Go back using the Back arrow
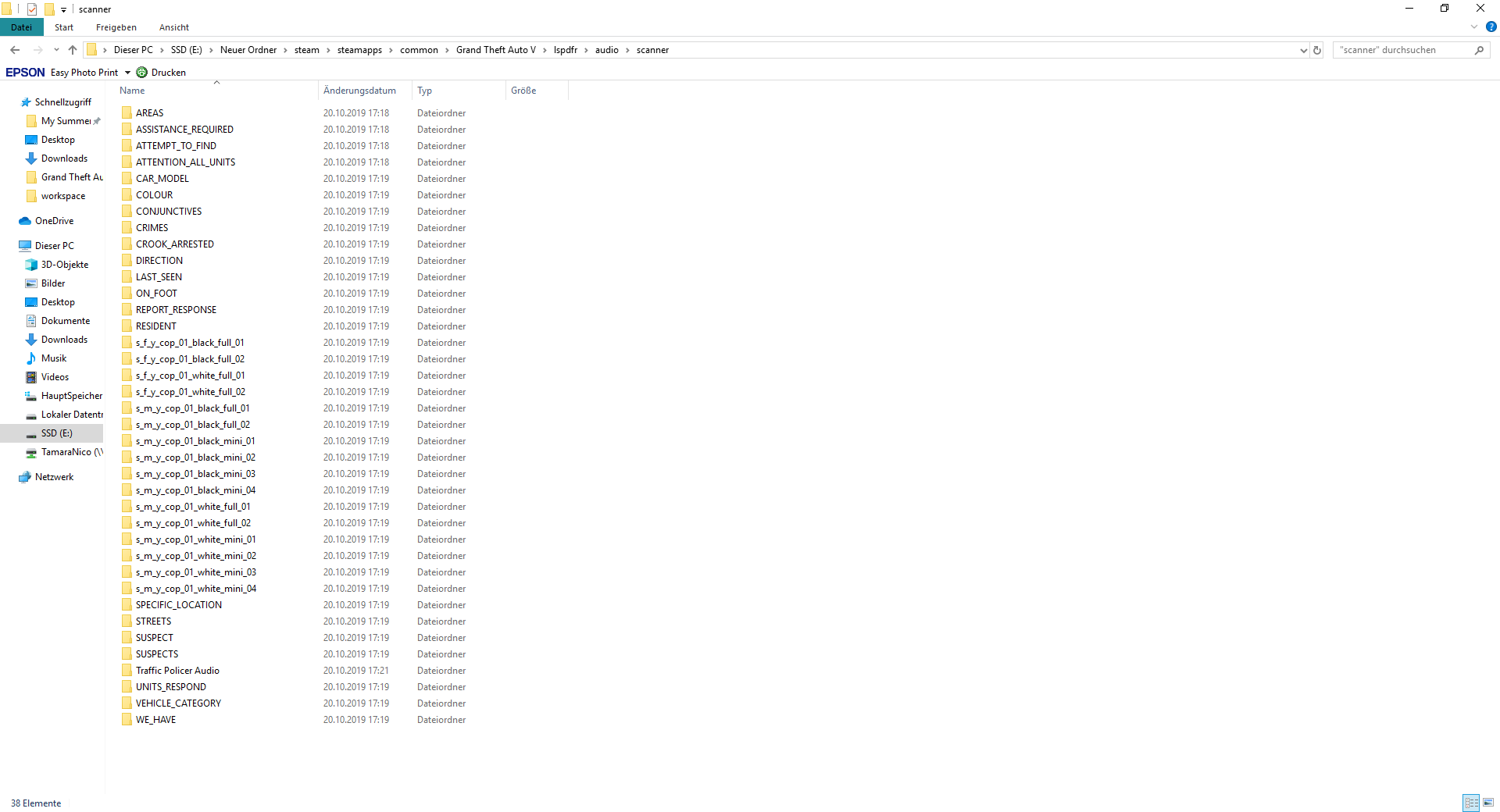The height and width of the screenshot is (812, 1500). pos(15,50)
